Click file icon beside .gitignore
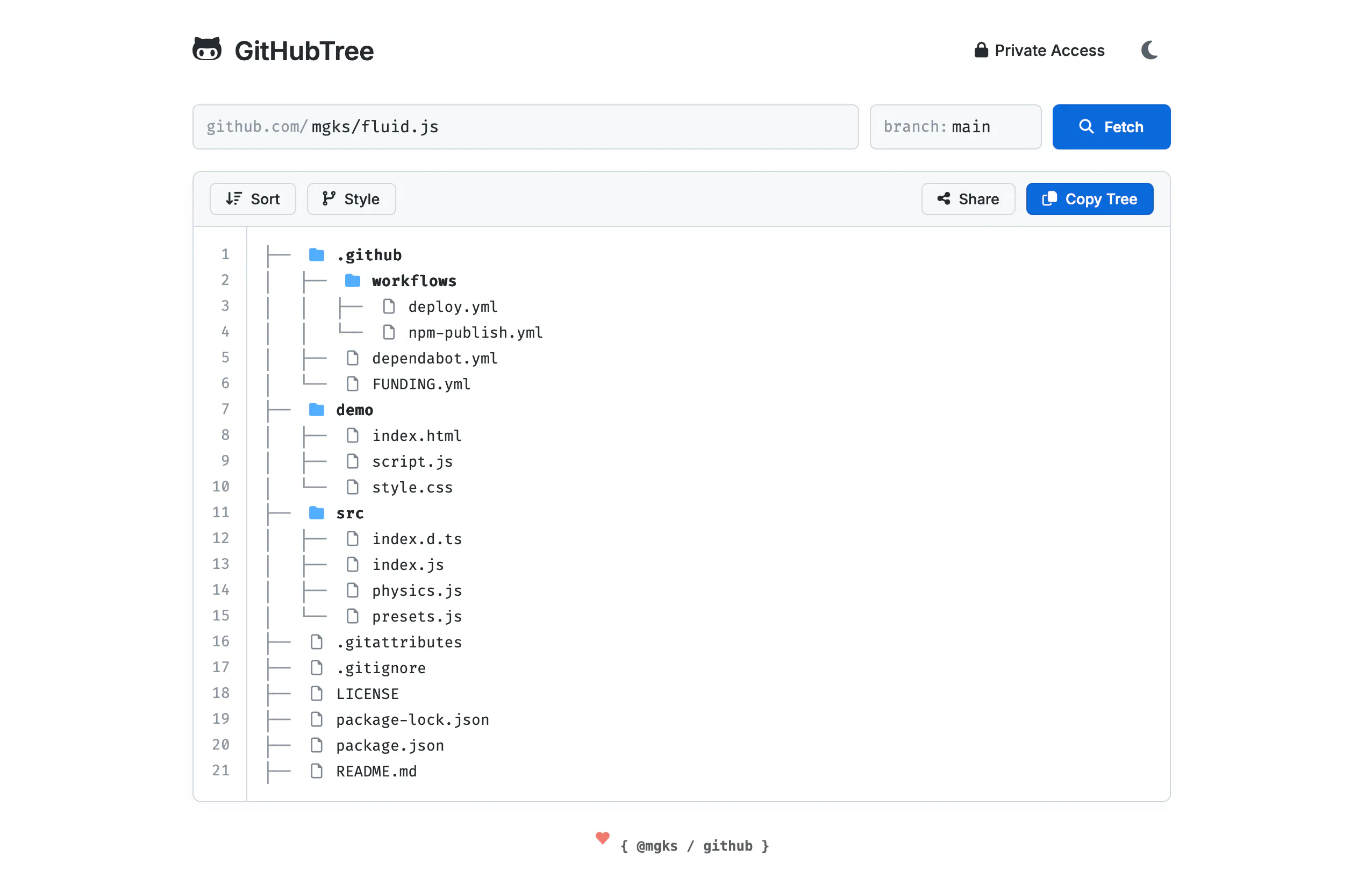 [x=316, y=668]
